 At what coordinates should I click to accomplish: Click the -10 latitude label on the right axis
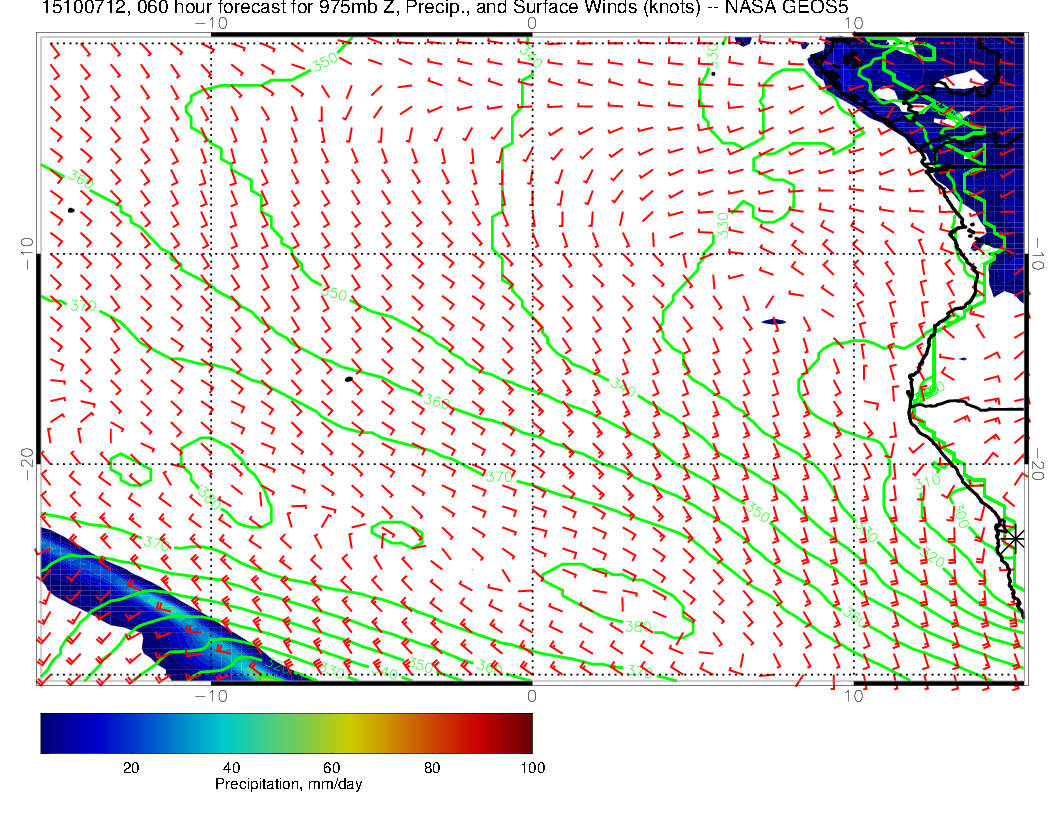pyautogui.click(x=1038, y=253)
